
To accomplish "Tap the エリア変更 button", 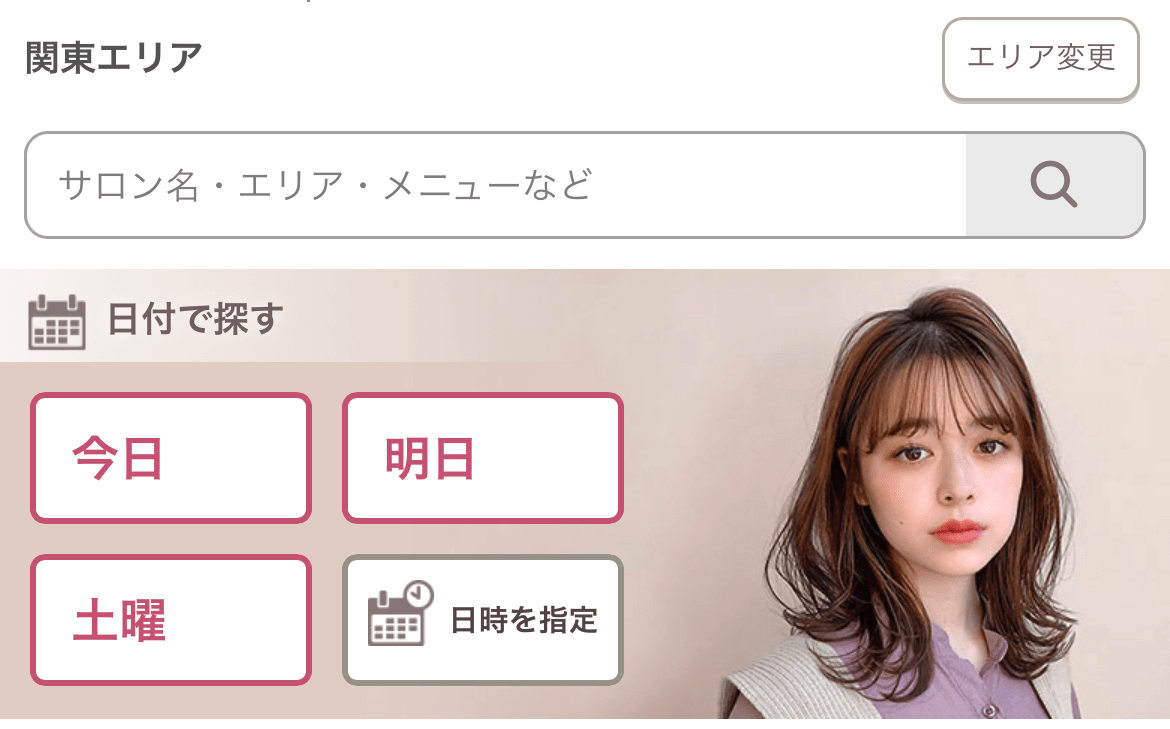I will (x=1040, y=58).
